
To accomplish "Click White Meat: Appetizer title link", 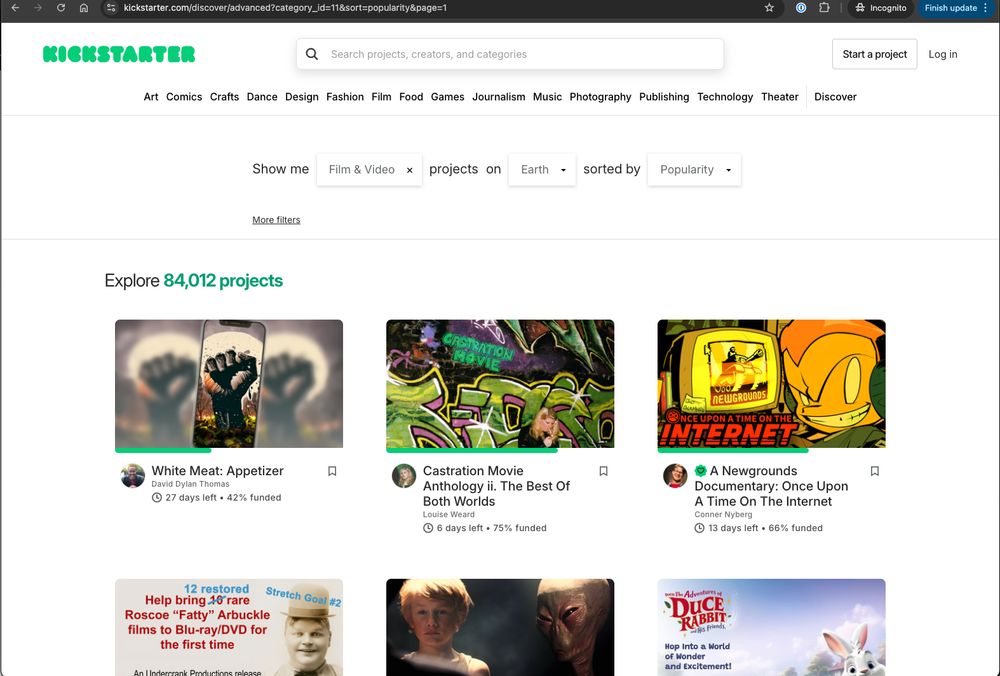I will [217, 471].
